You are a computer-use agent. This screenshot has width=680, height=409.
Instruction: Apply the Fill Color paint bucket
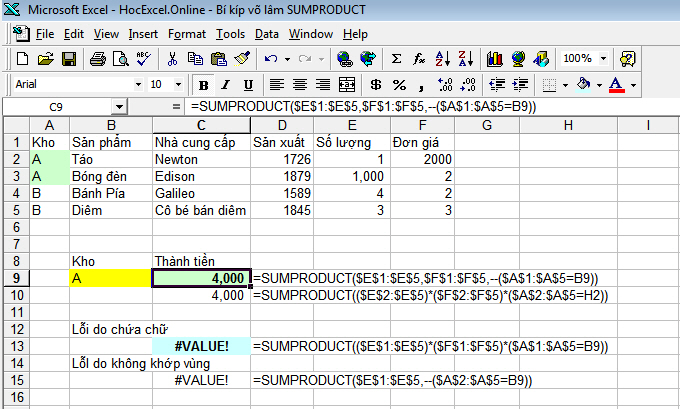(584, 84)
